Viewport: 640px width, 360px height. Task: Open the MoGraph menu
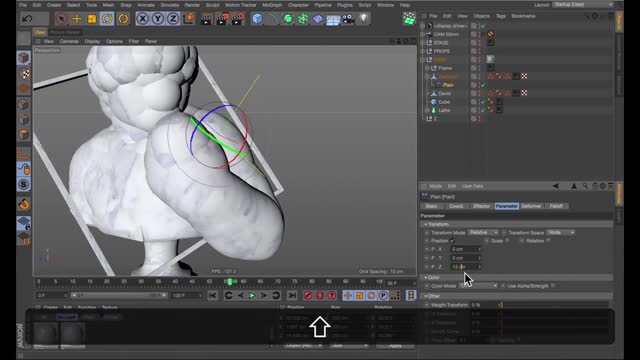(272, 5)
